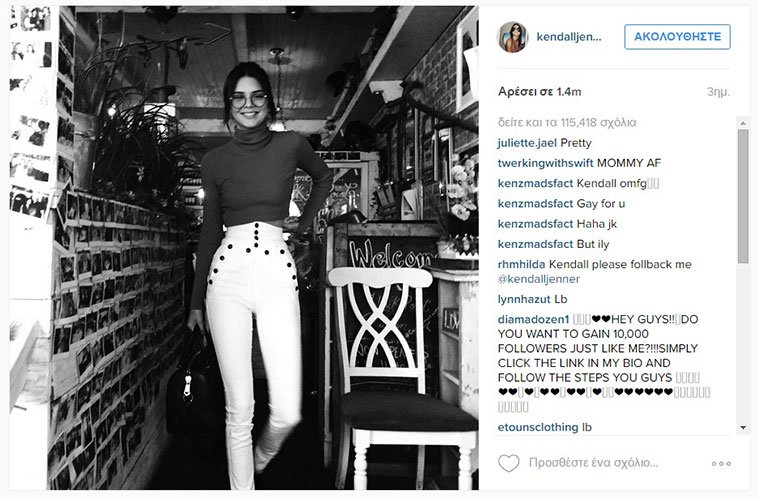Open the profile avatar picture

coord(512,37)
